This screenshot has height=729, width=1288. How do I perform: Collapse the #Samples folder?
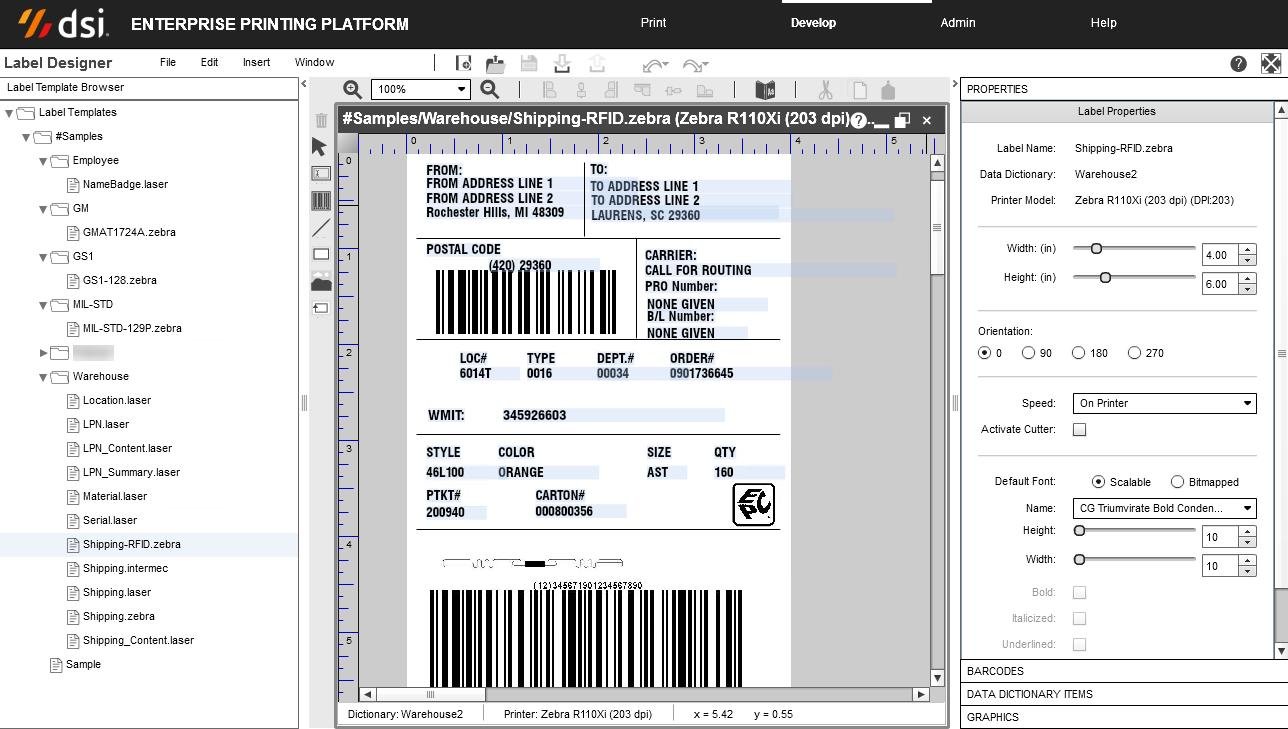(26, 137)
